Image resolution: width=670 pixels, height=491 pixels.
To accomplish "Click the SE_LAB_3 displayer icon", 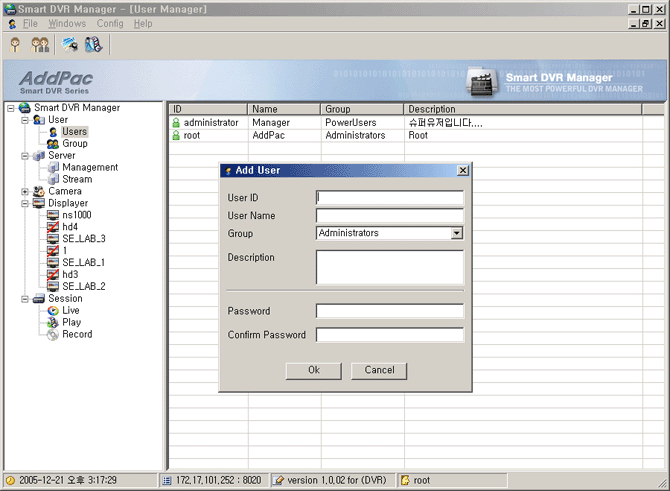I will coord(53,239).
